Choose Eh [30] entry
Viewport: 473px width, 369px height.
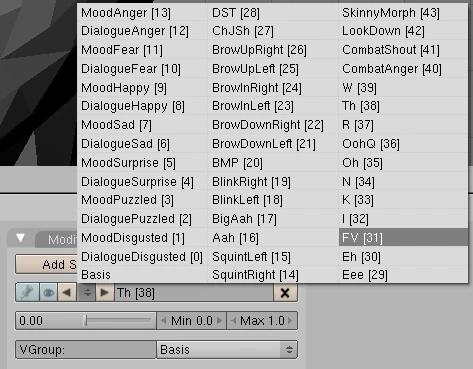click(403, 257)
